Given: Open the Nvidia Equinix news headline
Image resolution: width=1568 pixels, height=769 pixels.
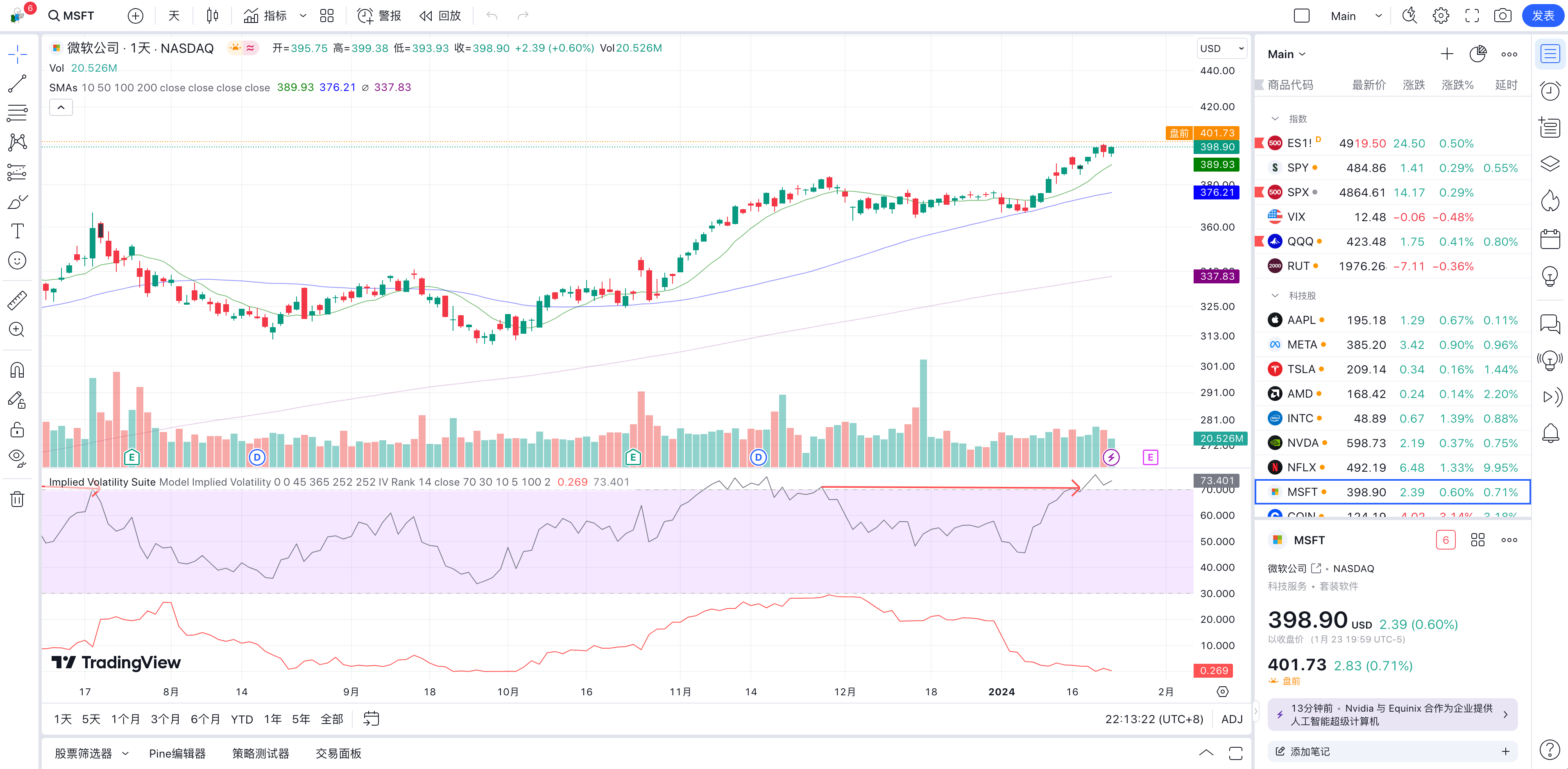Looking at the screenshot, I should (x=1392, y=715).
